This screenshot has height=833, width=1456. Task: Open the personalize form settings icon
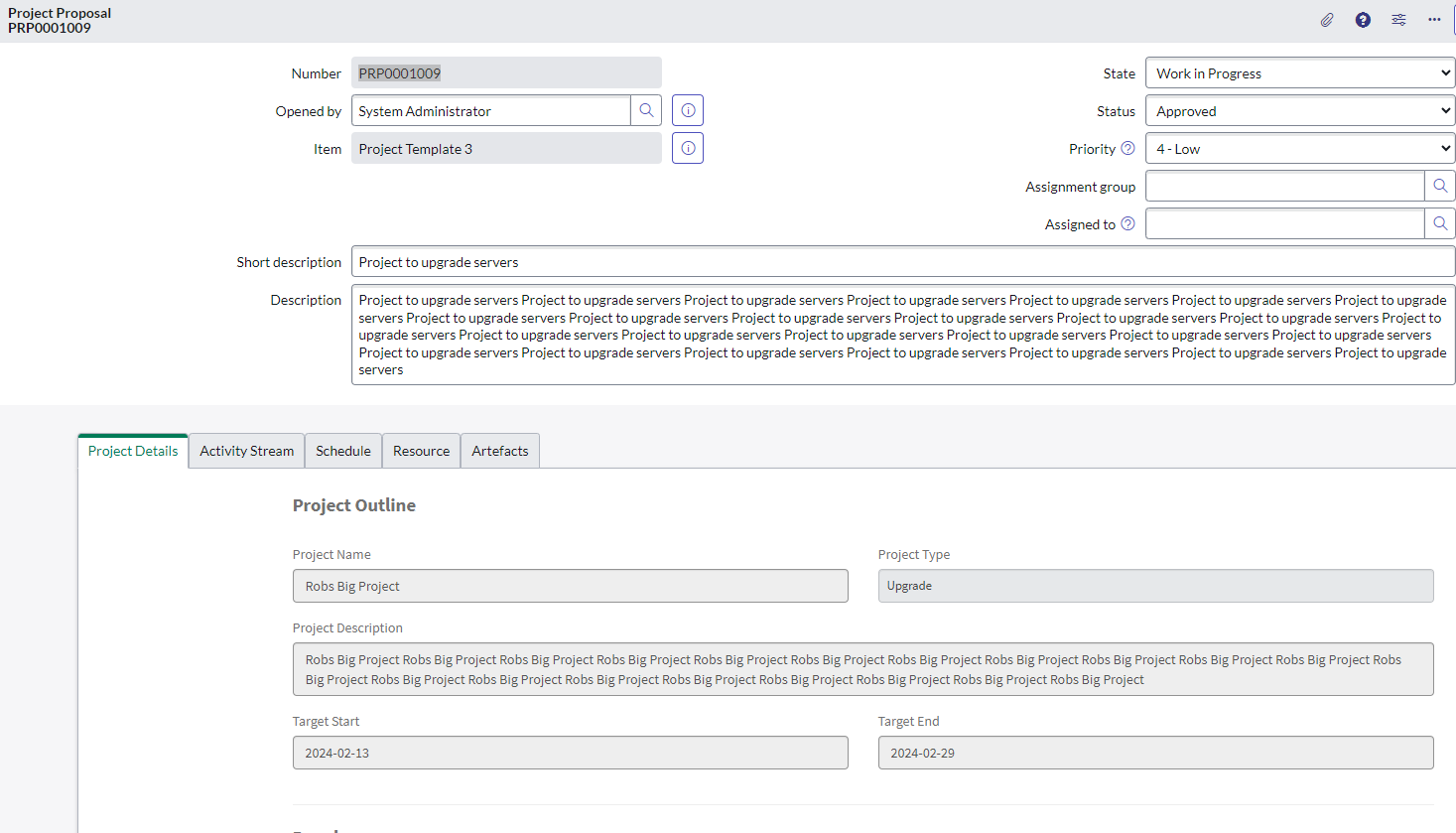tap(1398, 20)
